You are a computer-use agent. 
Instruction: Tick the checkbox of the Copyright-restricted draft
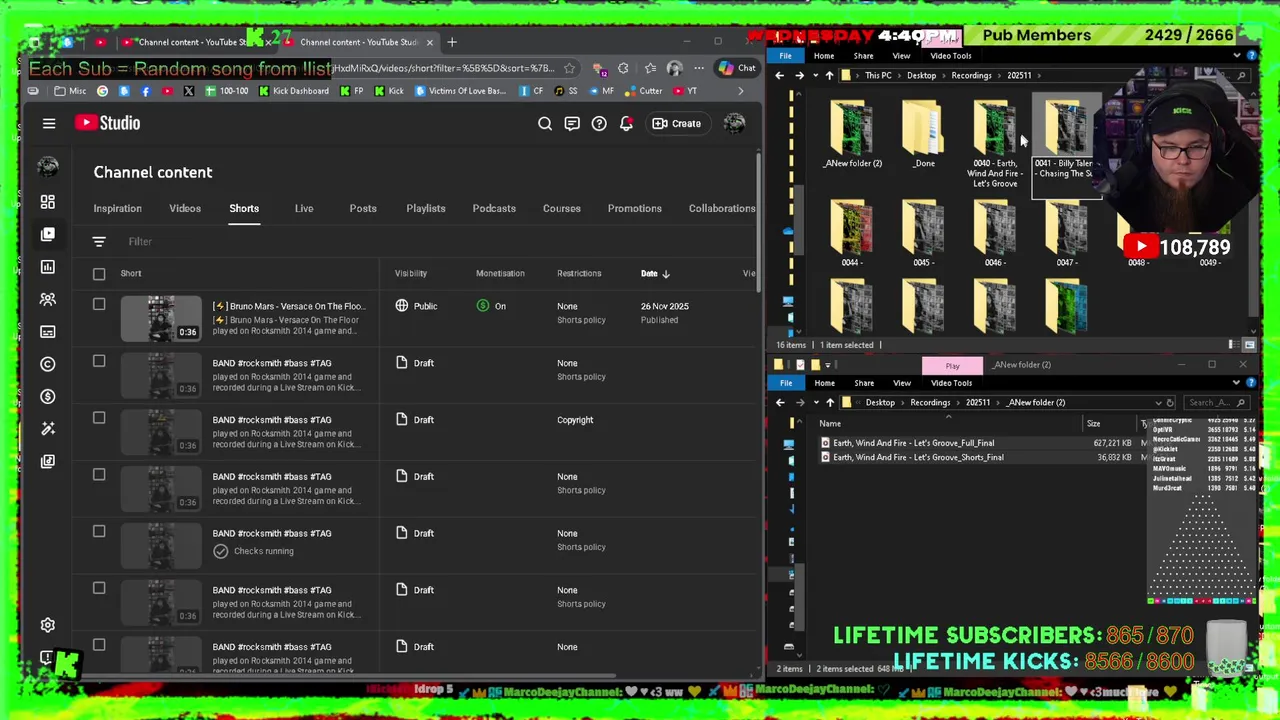tap(99, 418)
